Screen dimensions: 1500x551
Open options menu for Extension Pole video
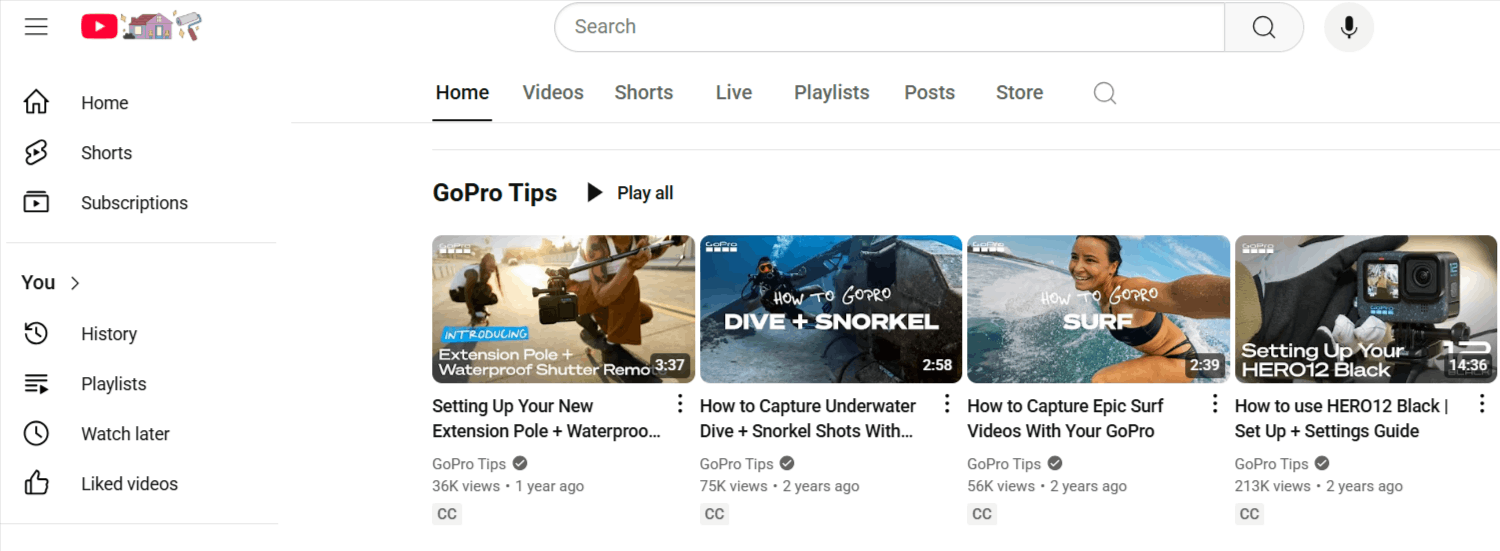point(680,404)
